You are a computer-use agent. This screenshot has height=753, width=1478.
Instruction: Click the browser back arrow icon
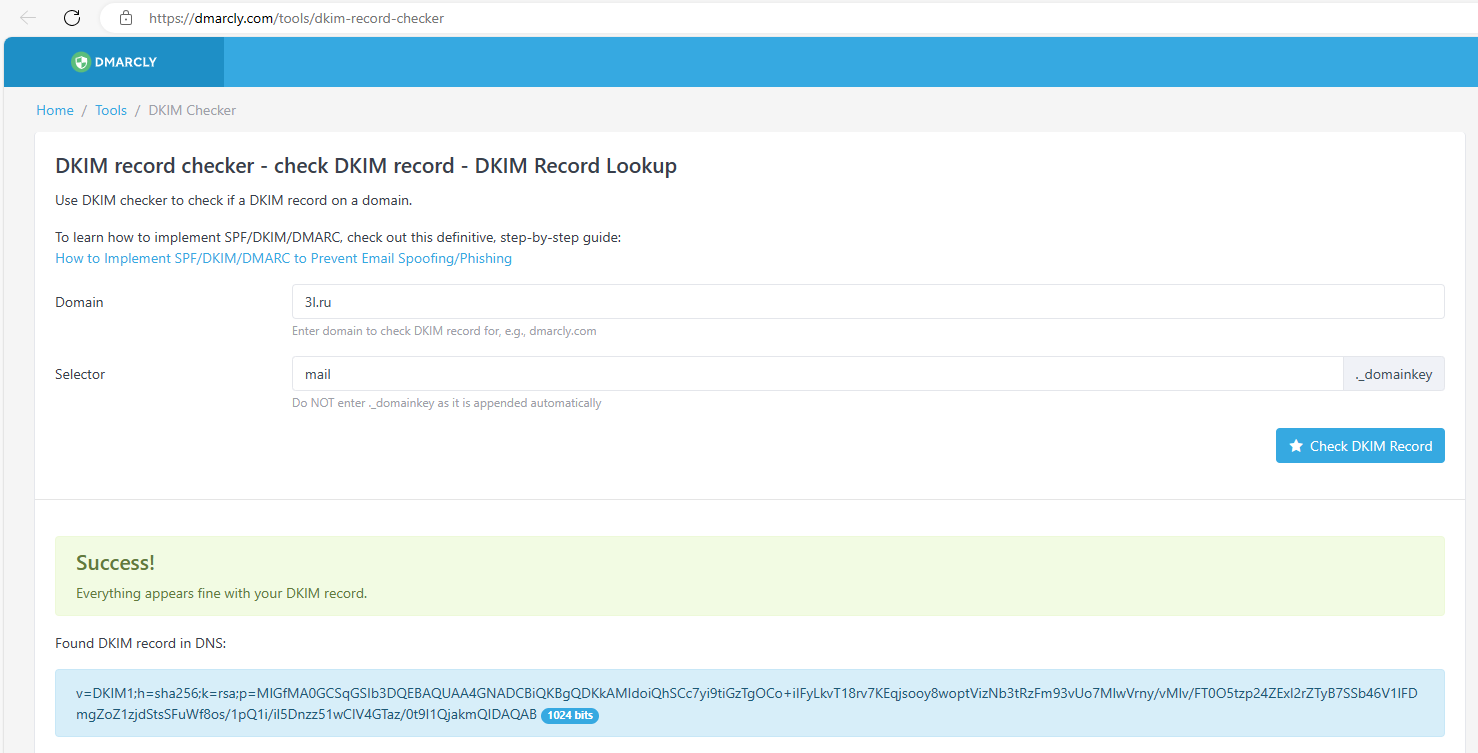(x=27, y=17)
